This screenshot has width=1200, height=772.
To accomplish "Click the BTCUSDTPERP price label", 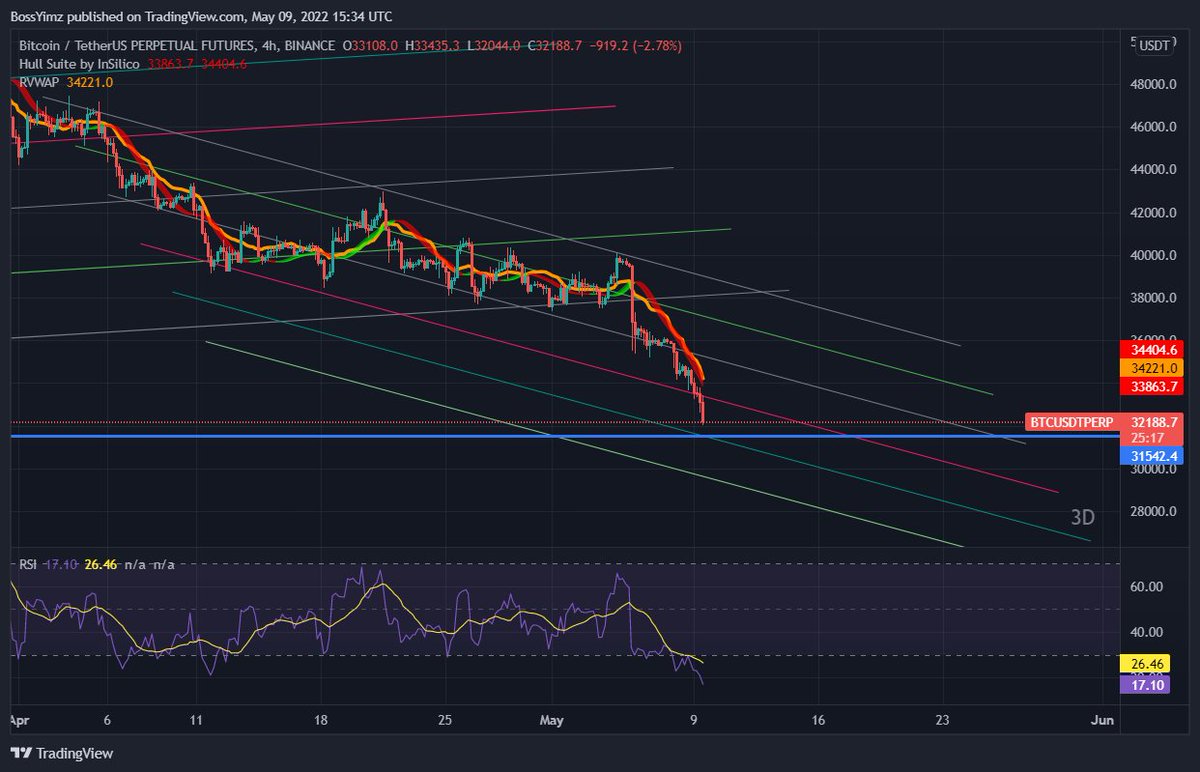I will point(1073,423).
